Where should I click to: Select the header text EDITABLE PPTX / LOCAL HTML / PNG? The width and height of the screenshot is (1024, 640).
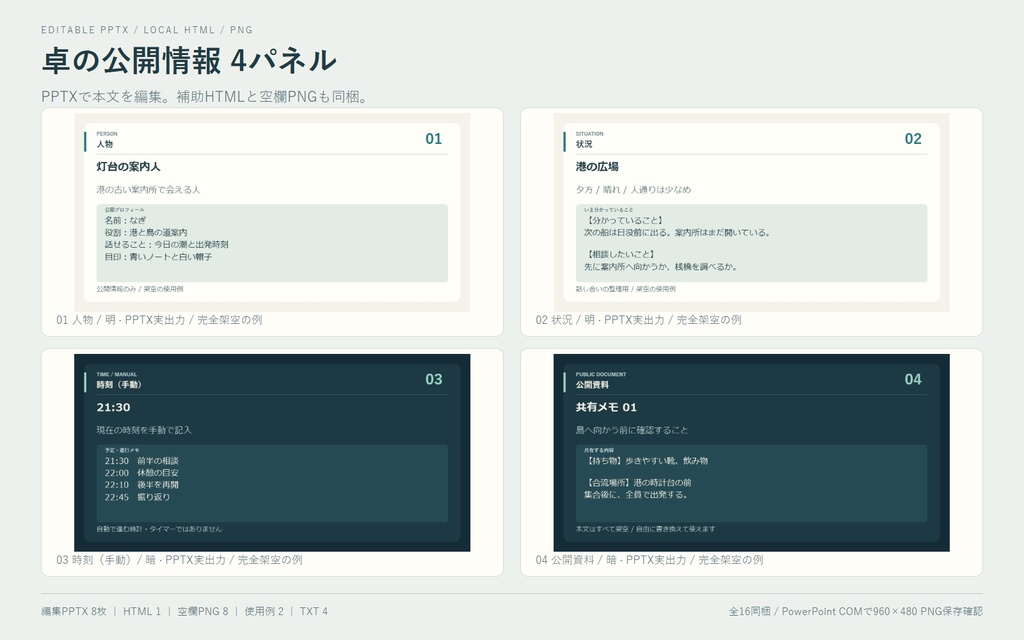click(x=147, y=30)
